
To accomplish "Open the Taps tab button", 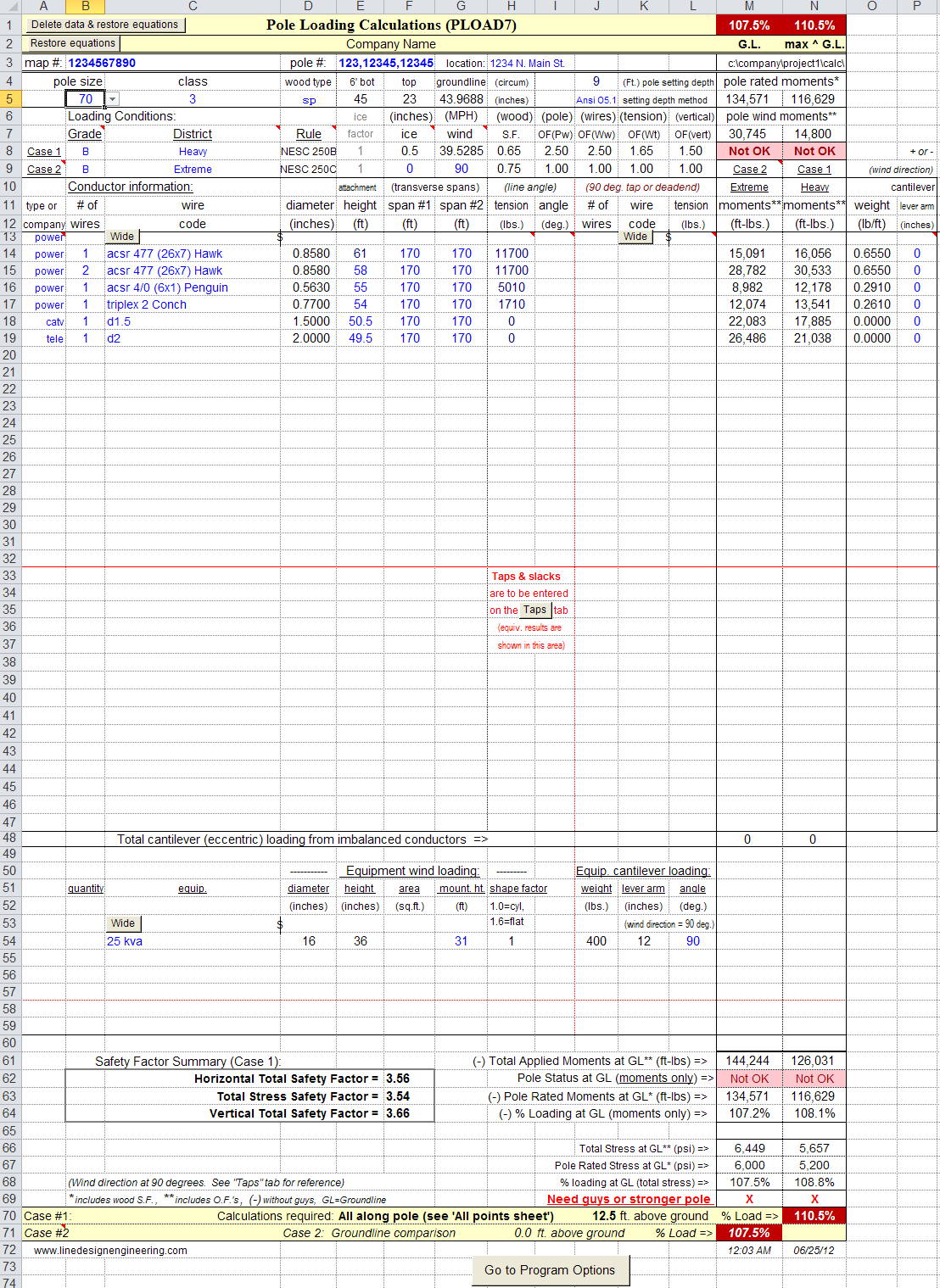I will 534,610.
